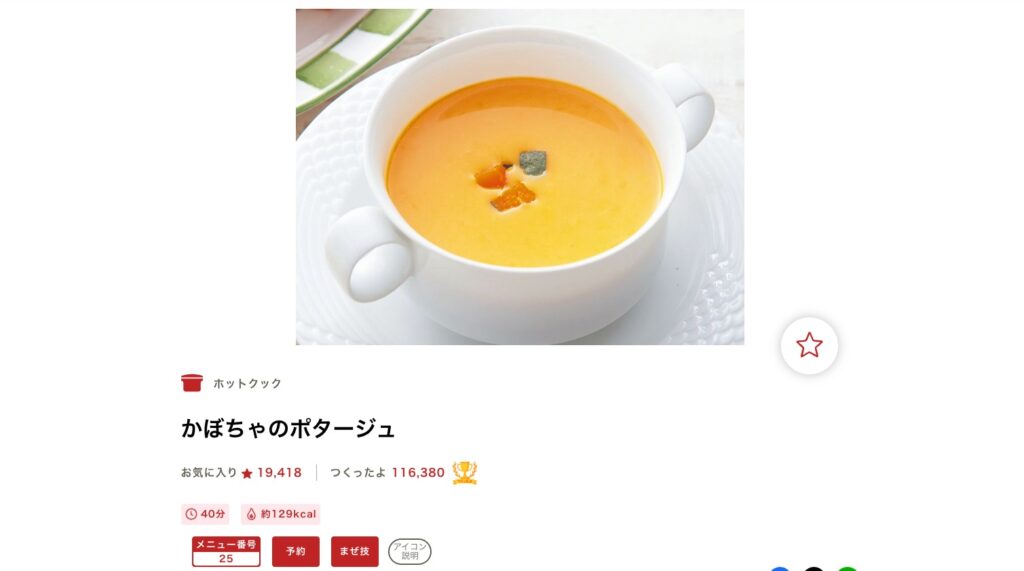
Task: Open the ホットクック category label
Action: click(x=248, y=383)
